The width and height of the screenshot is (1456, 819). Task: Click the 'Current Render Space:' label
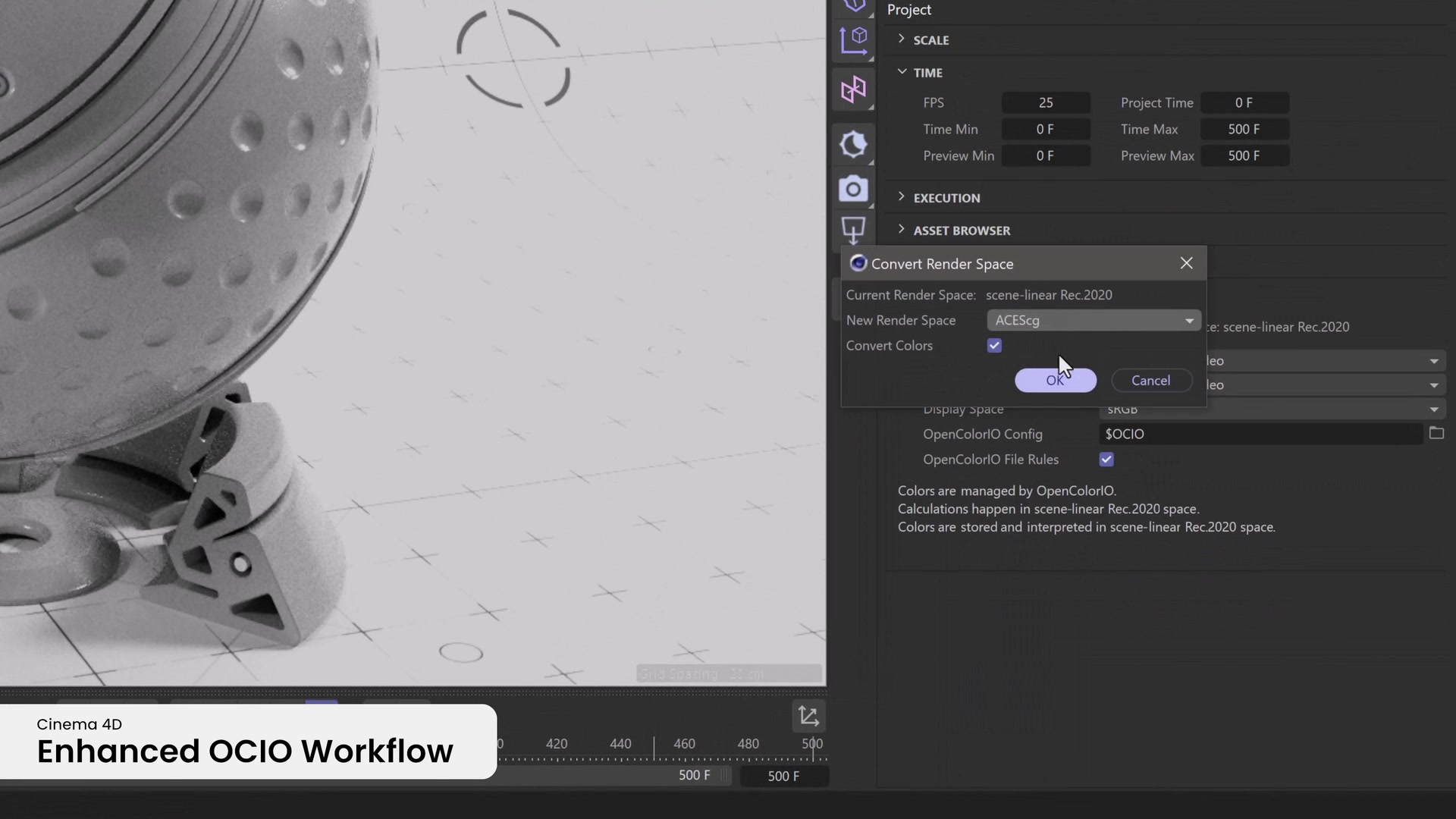(x=911, y=295)
